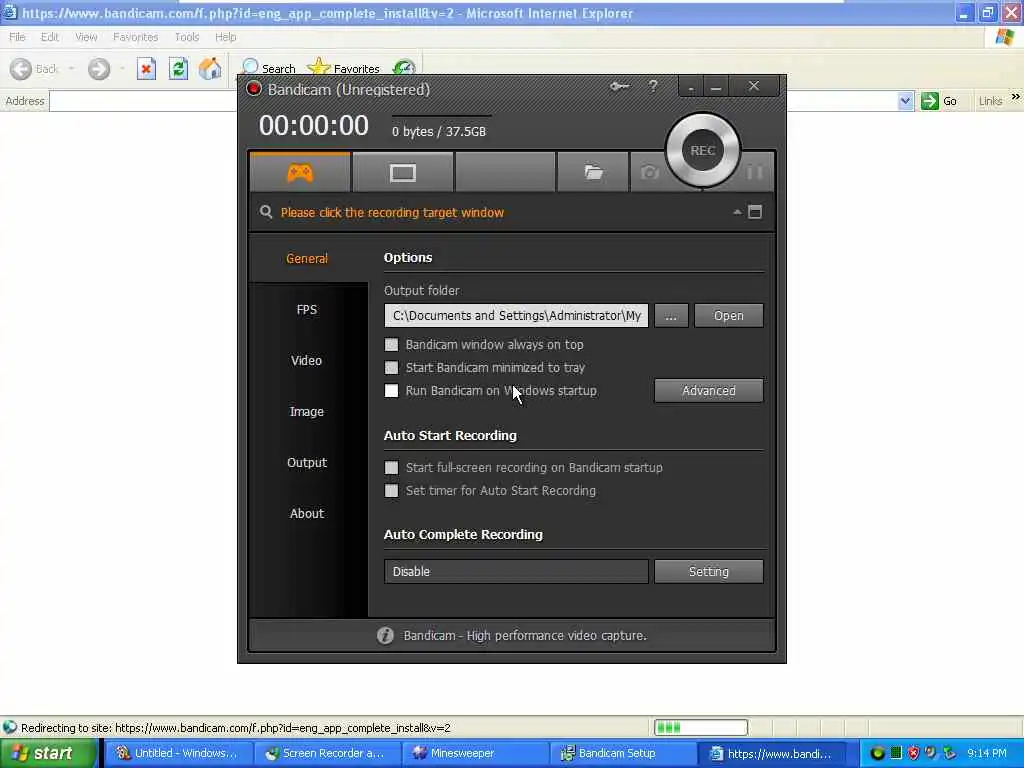
Task: Switch to https://www.bandi... taskbar item
Action: (771, 753)
